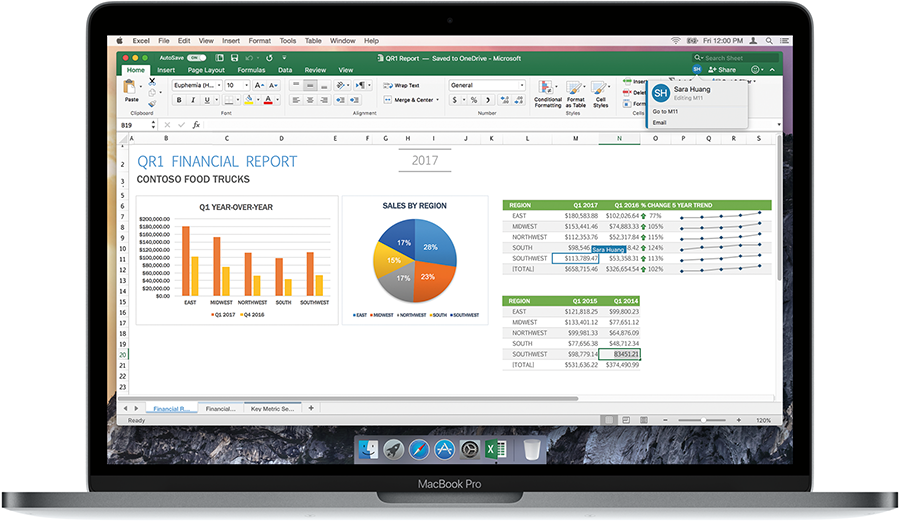Screen dimensions: 900x523
Task: Click the Decrease Indent icon
Action: coord(340,100)
